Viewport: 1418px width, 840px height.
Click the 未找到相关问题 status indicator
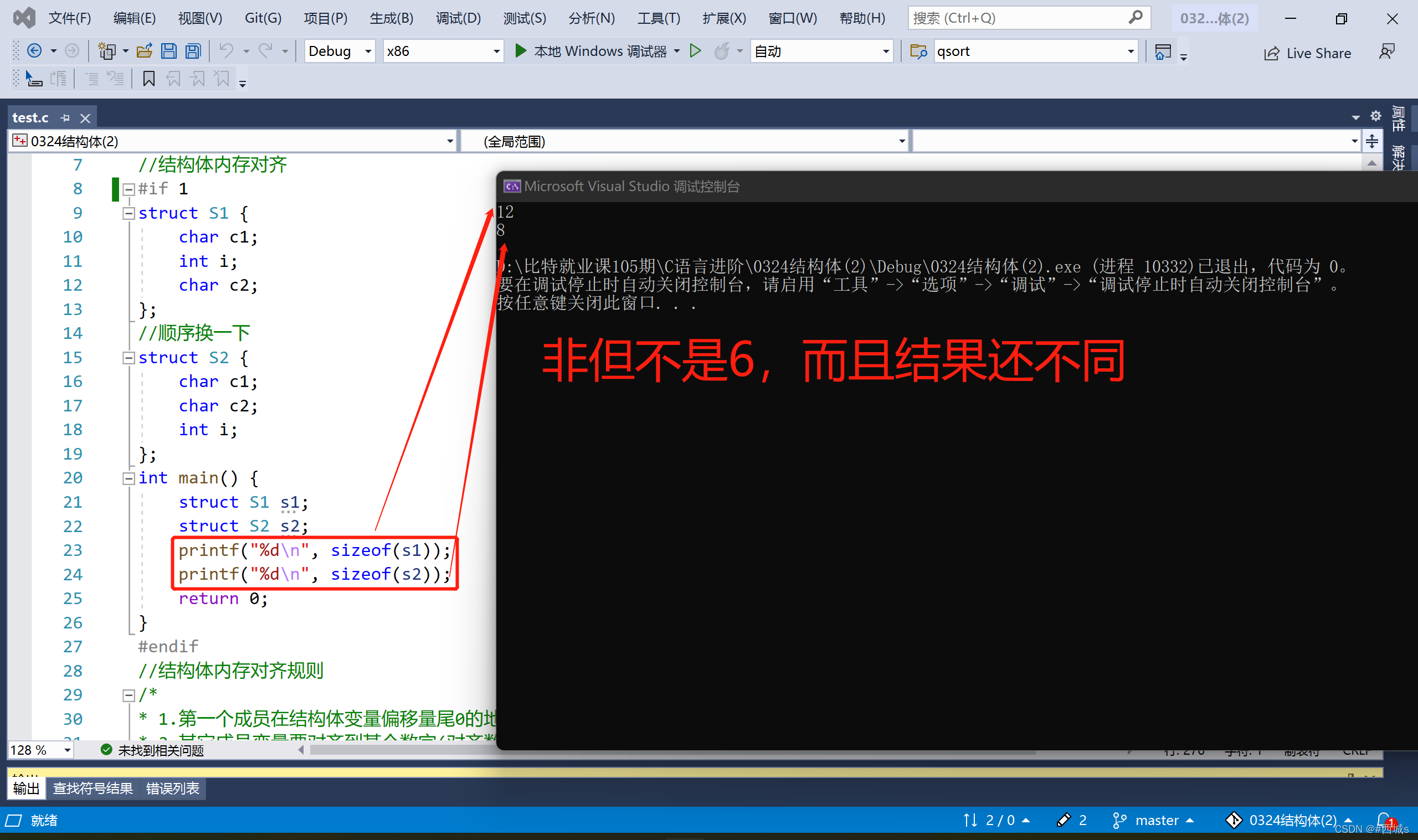click(152, 750)
